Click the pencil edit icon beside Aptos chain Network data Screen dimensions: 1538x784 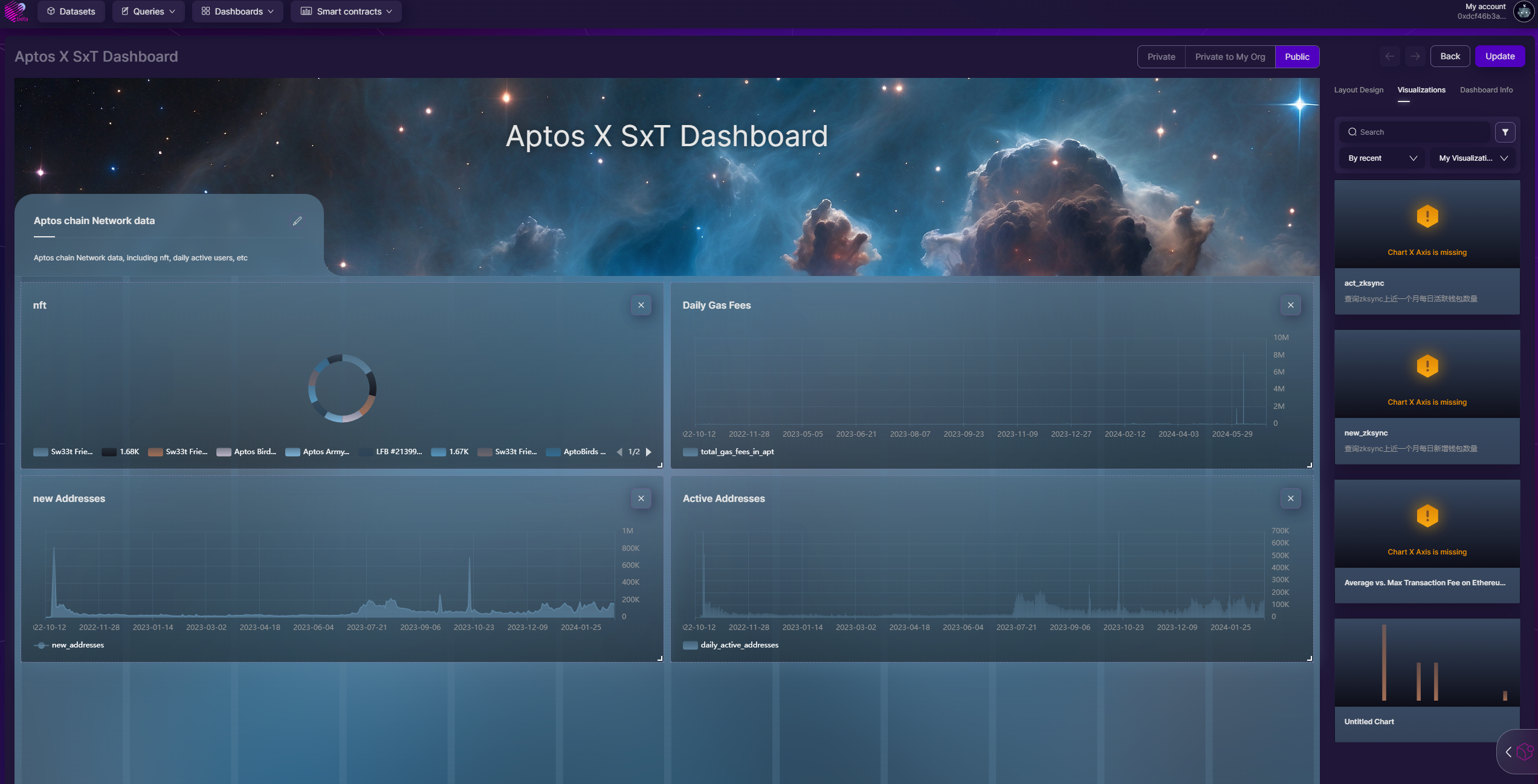(297, 221)
